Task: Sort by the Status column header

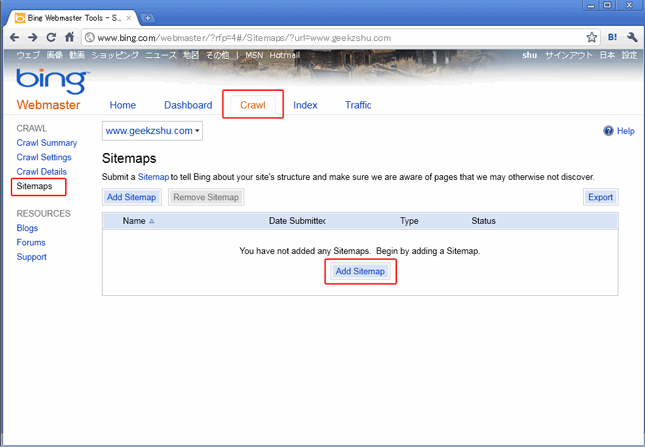Action: [483, 221]
